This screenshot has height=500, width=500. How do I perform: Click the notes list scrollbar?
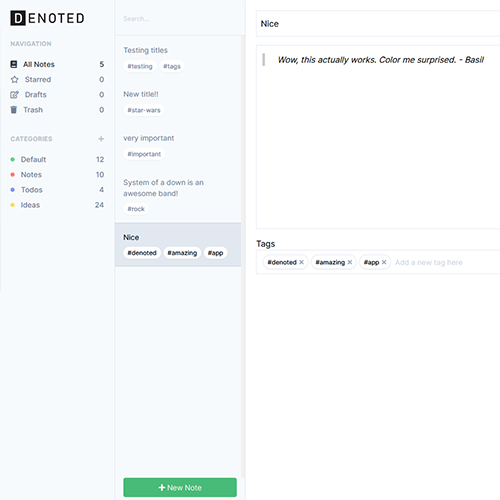tap(243, 257)
